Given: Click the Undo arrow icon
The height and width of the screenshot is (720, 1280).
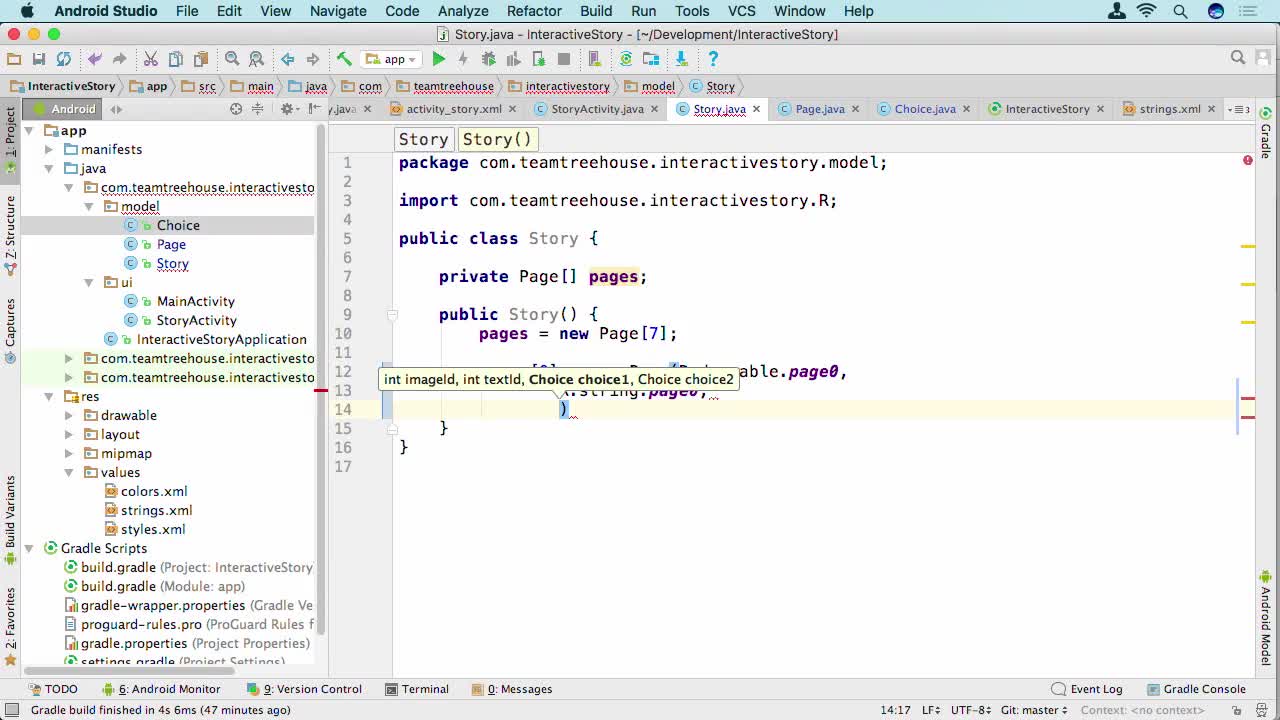Looking at the screenshot, I should point(95,59).
